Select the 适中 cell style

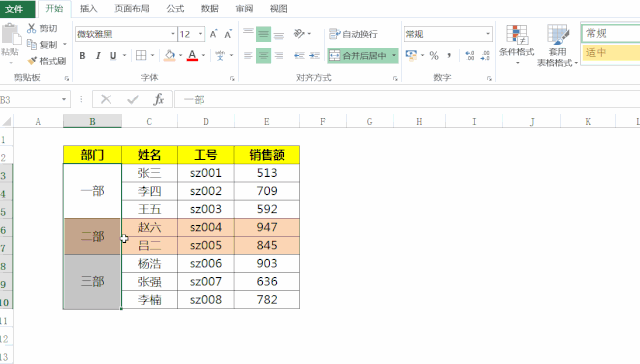611,52
